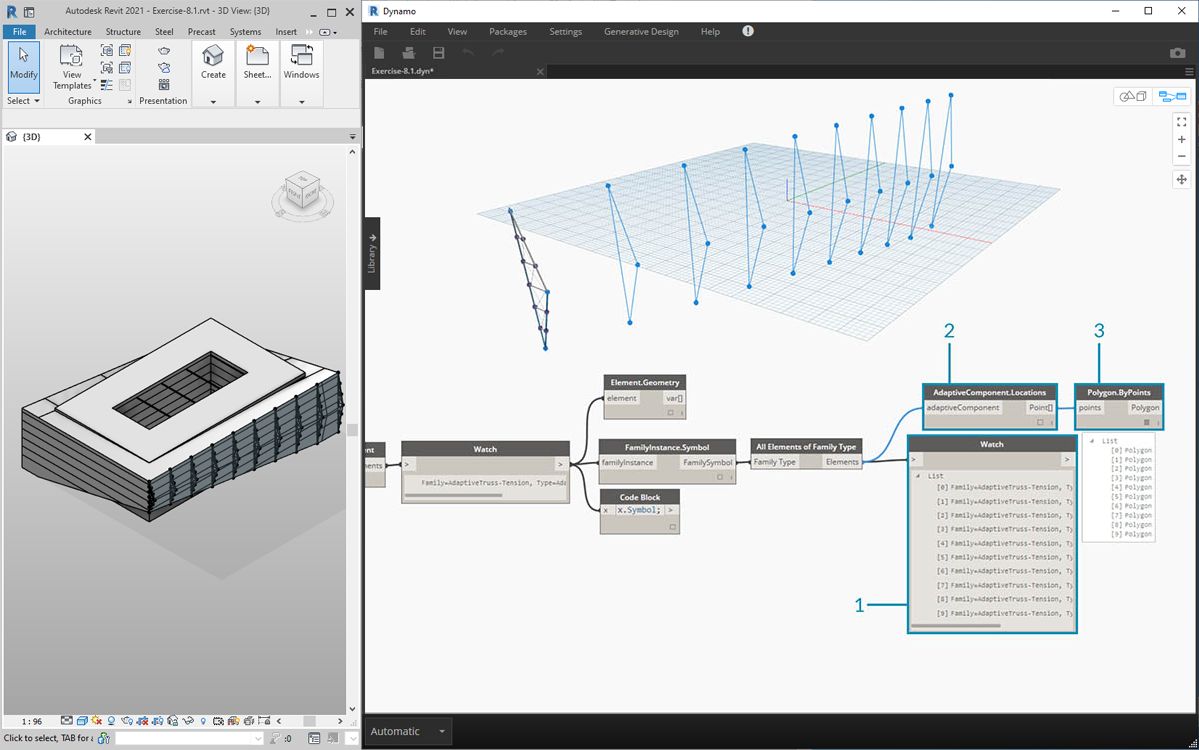This screenshot has width=1199, height=750.
Task: Click zoom in plus button in canvas
Action: pos(1181,140)
